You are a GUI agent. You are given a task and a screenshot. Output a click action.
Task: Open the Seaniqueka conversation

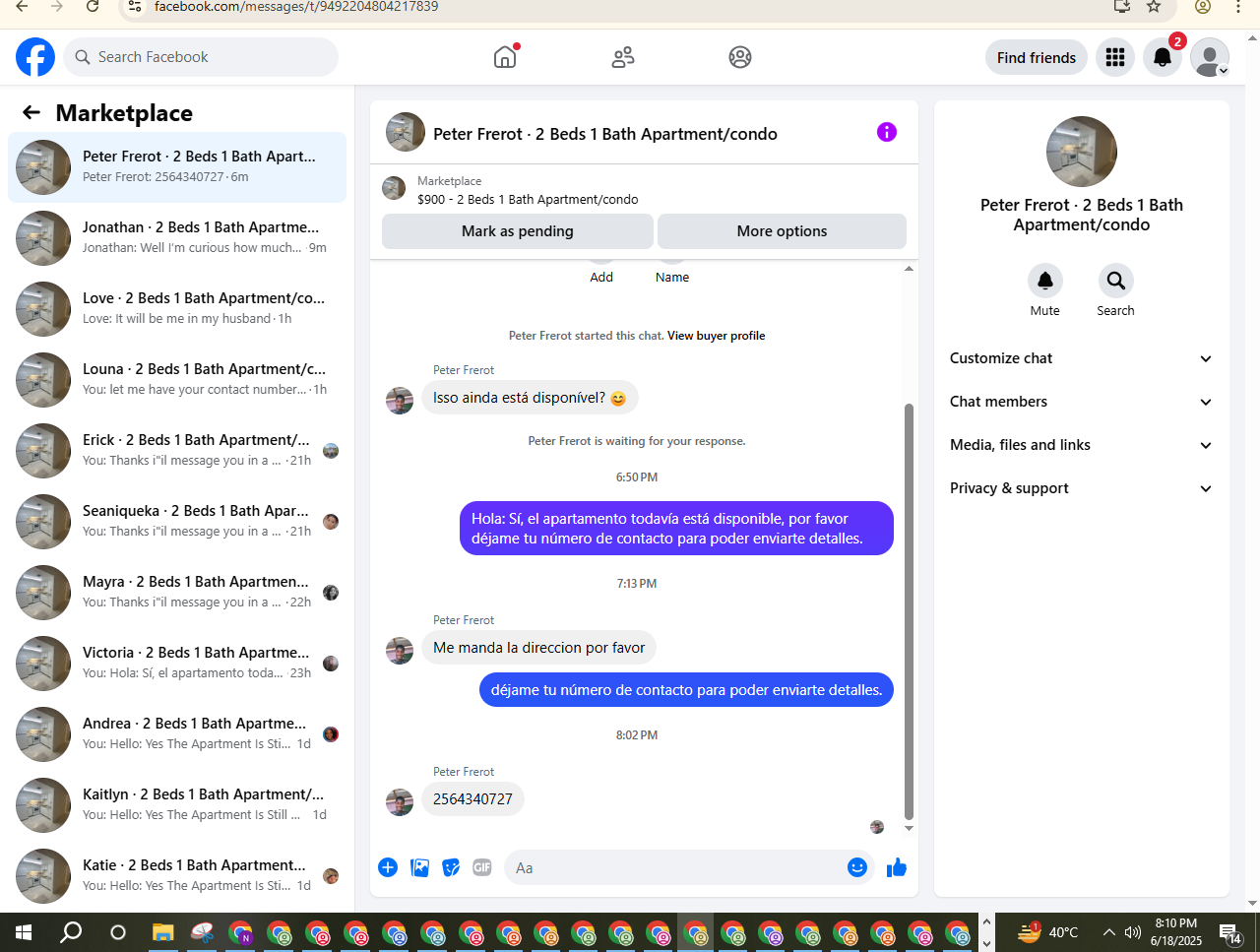click(177, 522)
